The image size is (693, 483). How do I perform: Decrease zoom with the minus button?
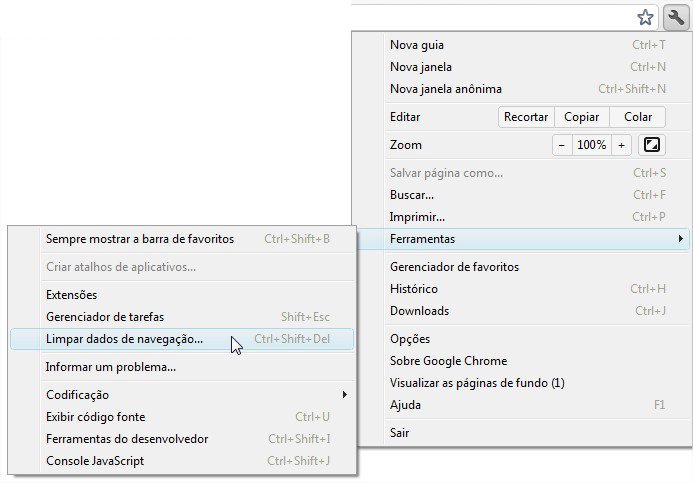tap(562, 145)
